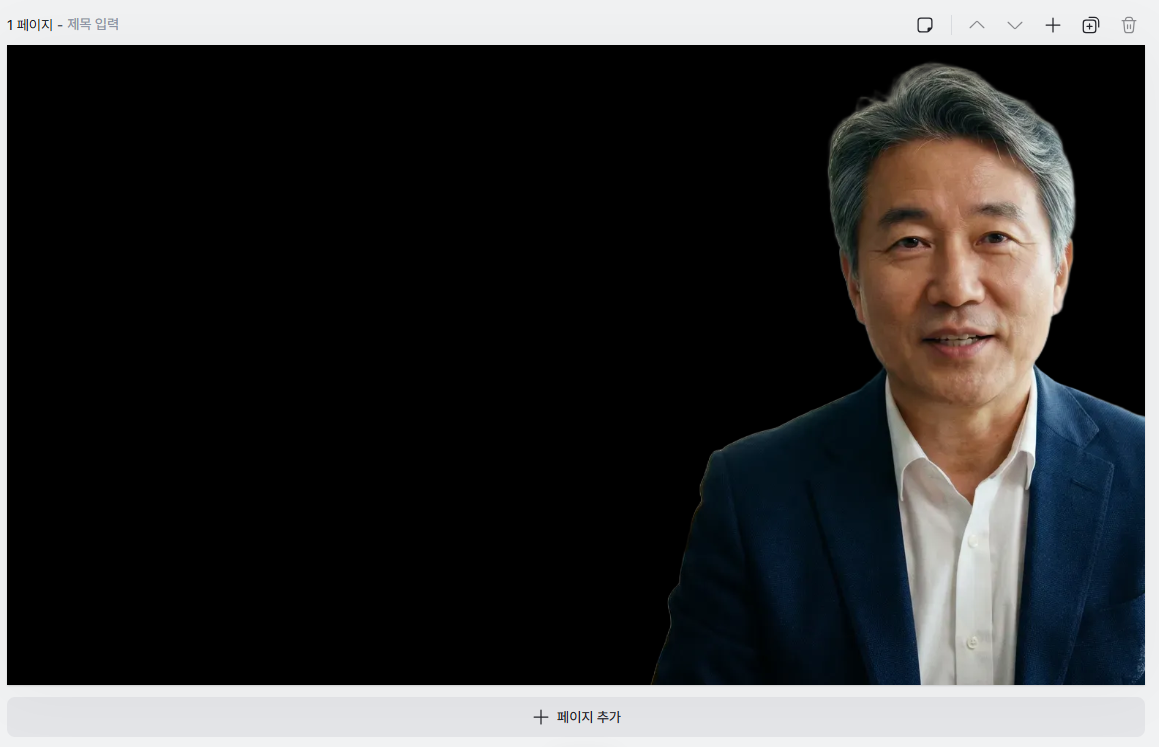This screenshot has width=1159, height=747.
Task: Click the downward chevron in the page toolbar
Action: coord(1015,24)
